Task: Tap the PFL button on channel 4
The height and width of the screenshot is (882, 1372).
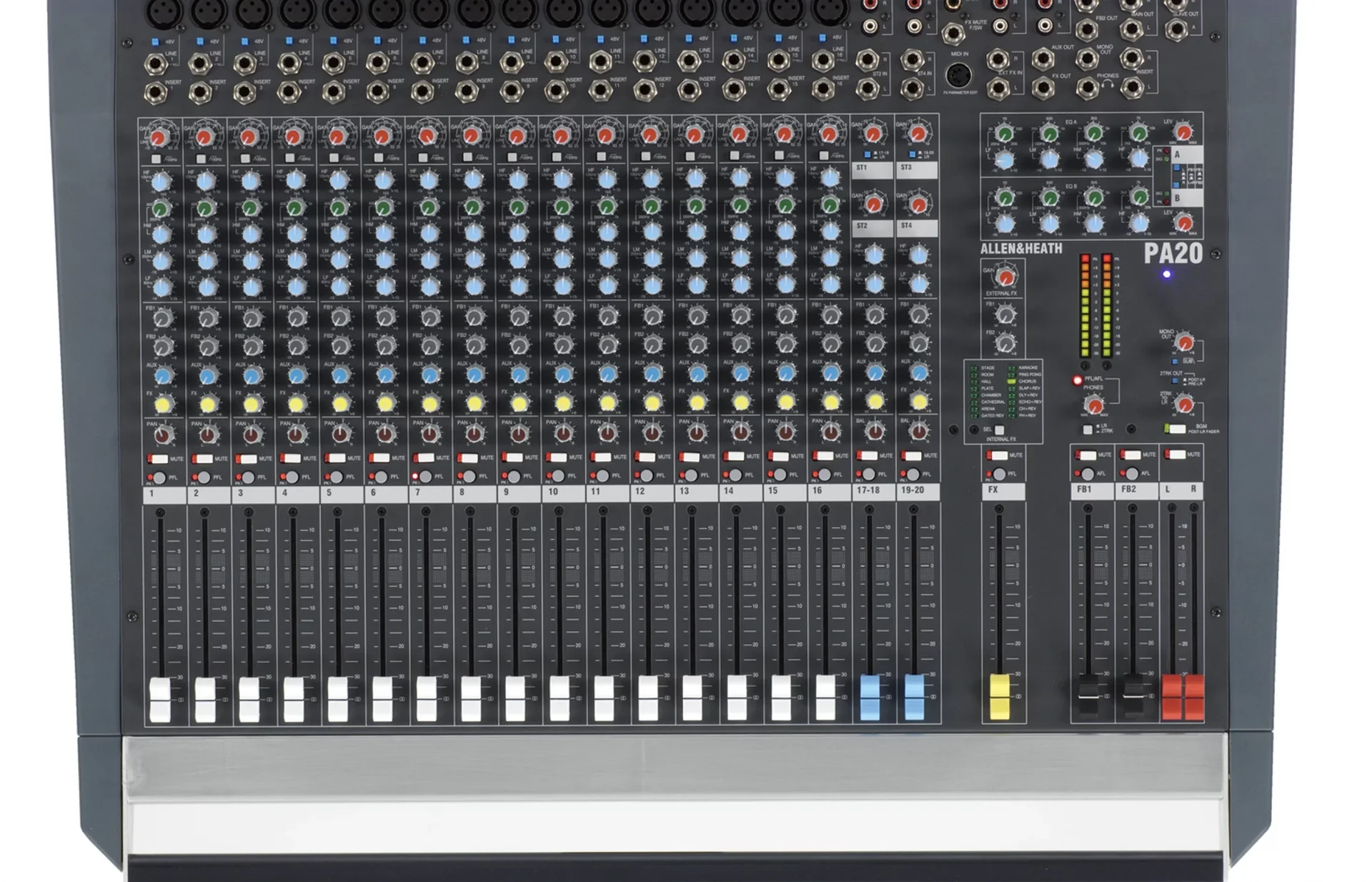Action: pyautogui.click(x=292, y=477)
